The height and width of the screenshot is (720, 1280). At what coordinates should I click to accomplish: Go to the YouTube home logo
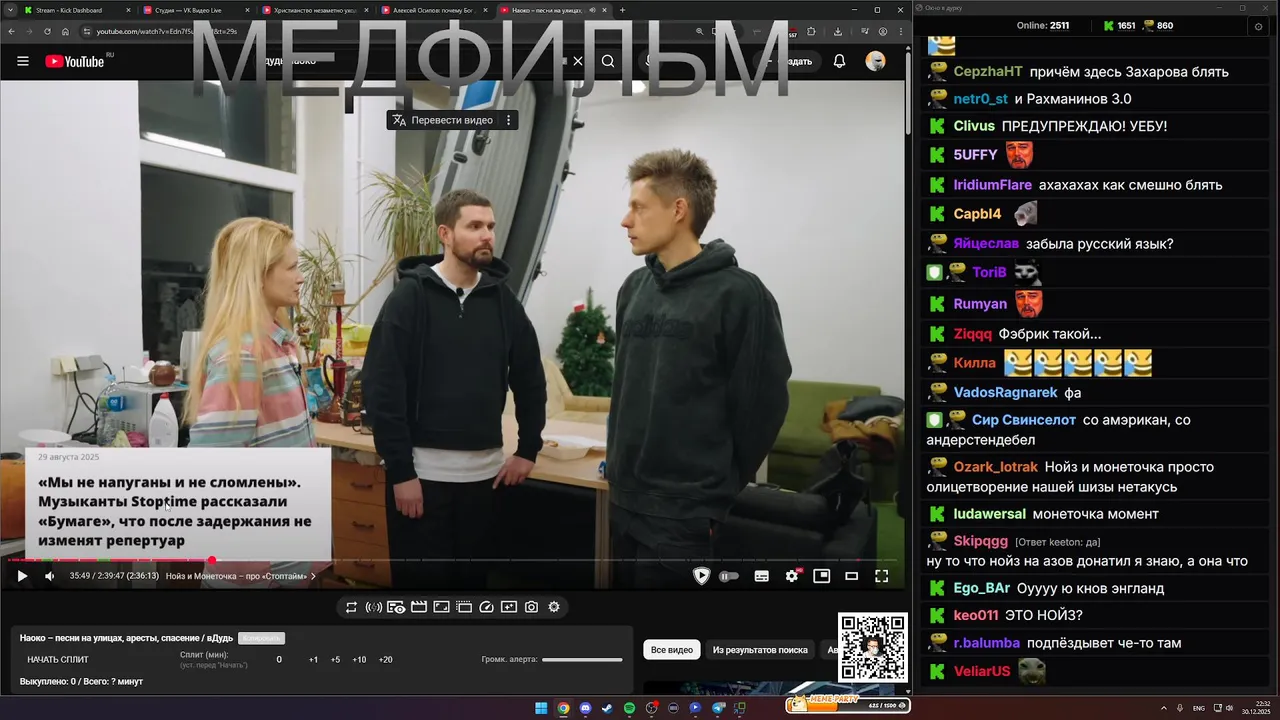pos(75,61)
